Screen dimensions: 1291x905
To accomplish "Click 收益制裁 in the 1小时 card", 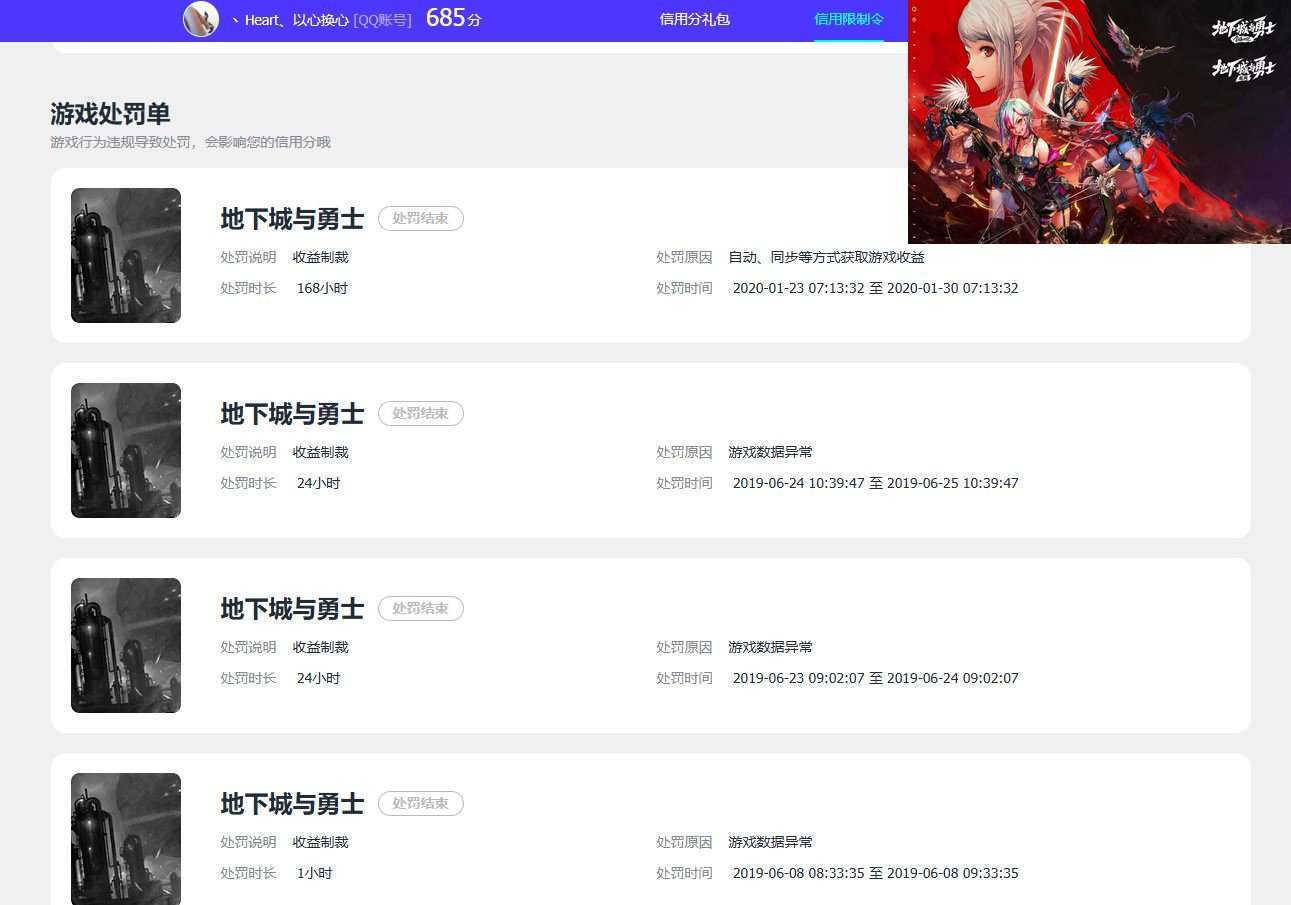I will click(x=321, y=842).
